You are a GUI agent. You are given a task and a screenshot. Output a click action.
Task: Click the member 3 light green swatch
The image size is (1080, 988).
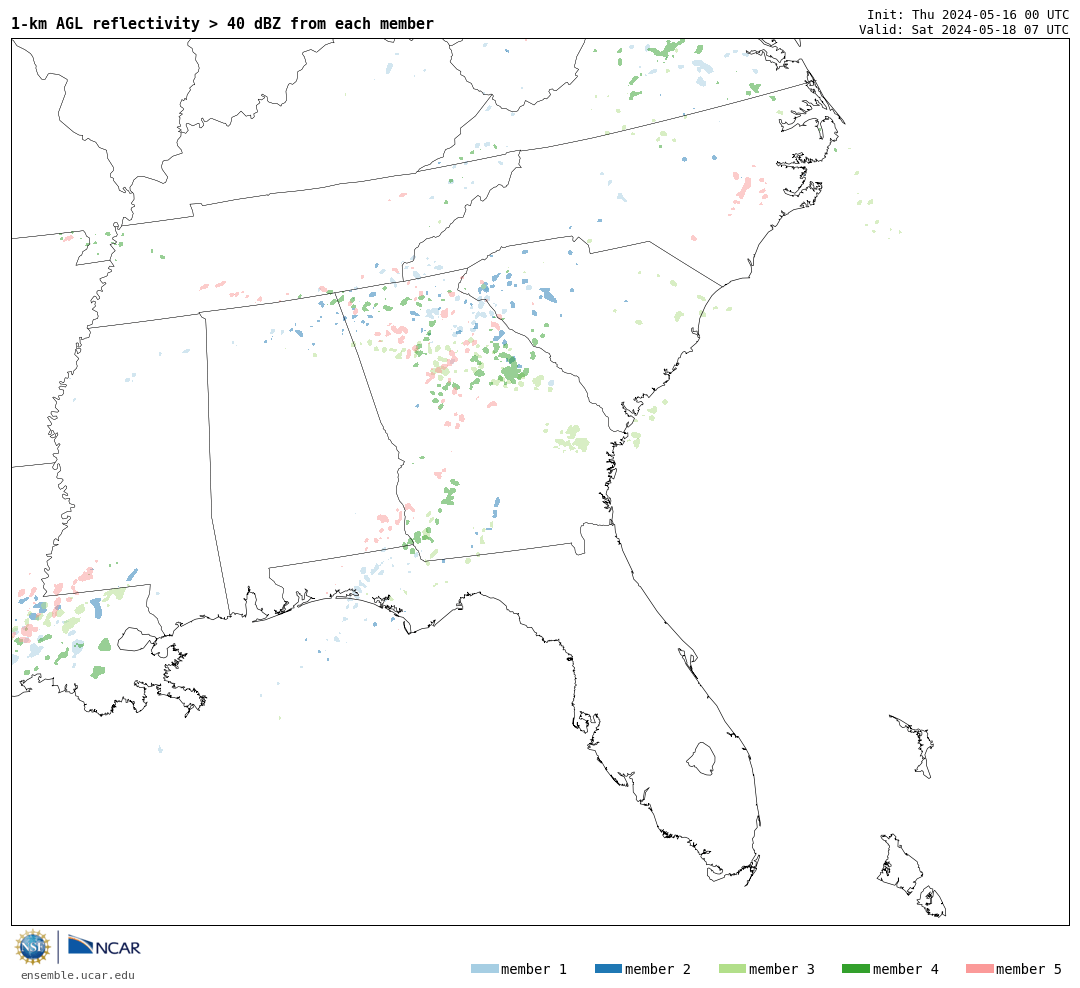click(x=732, y=969)
